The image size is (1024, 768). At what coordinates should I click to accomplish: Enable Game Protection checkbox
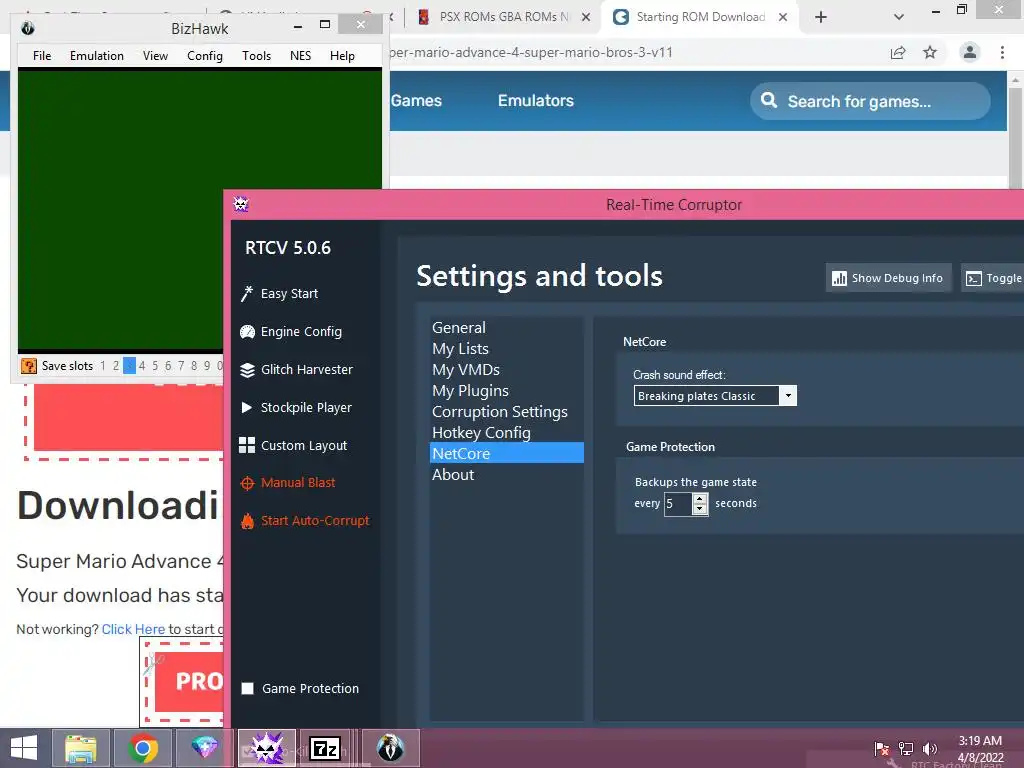tap(248, 688)
